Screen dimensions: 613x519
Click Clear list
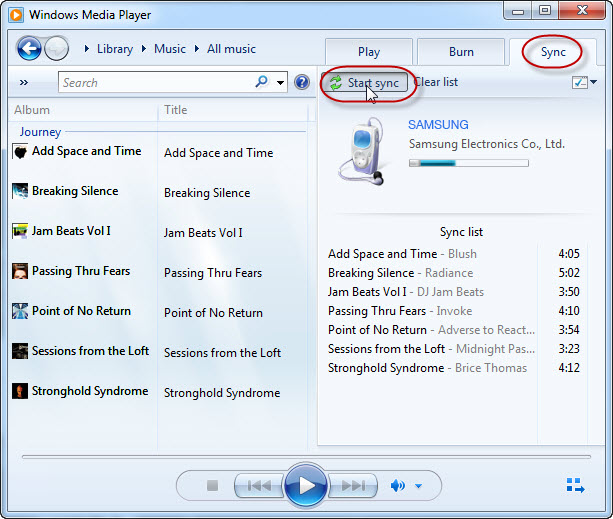436,82
